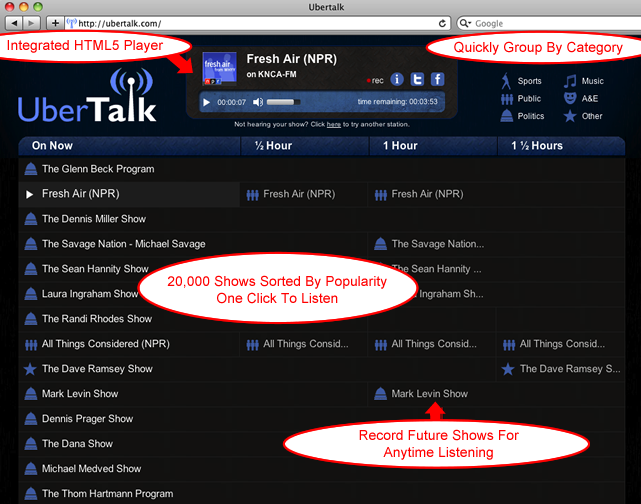This screenshot has width=641, height=504.
Task: Filter by the Other star icon
Action: click(x=570, y=116)
